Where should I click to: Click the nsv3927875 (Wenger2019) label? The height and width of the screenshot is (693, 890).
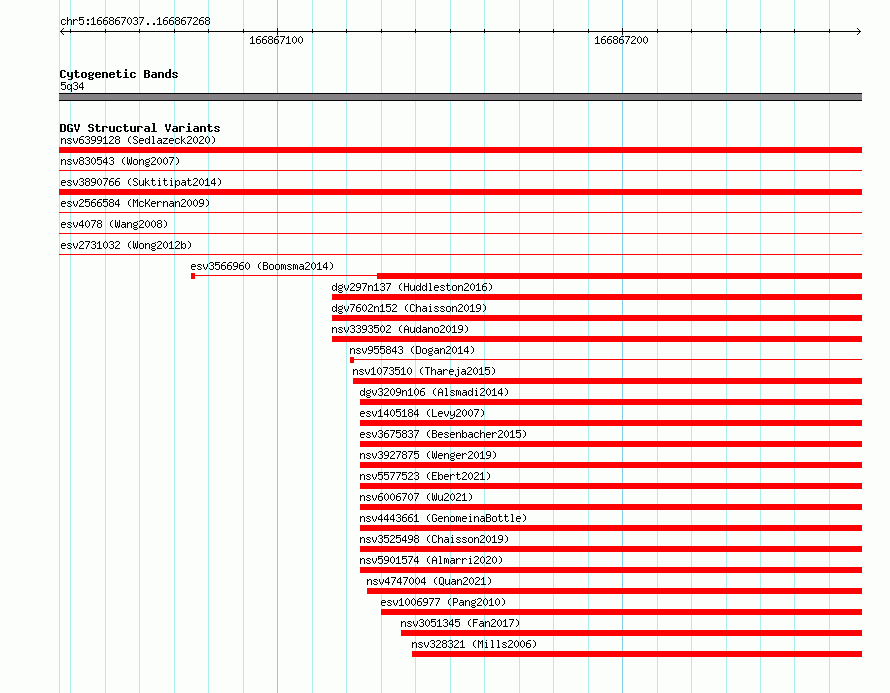pos(428,455)
